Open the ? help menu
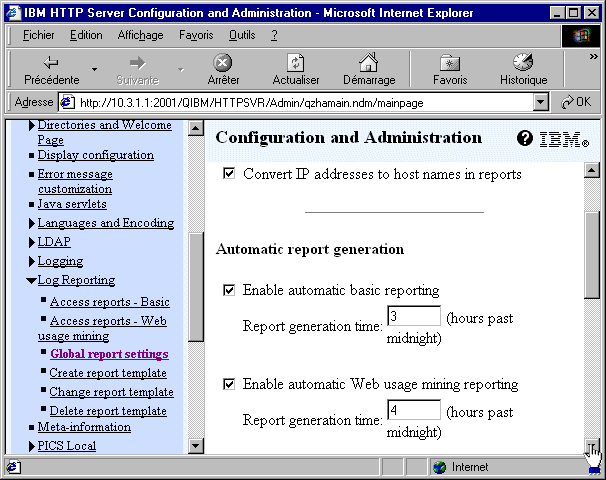This screenshot has width=606, height=480. click(x=274, y=35)
